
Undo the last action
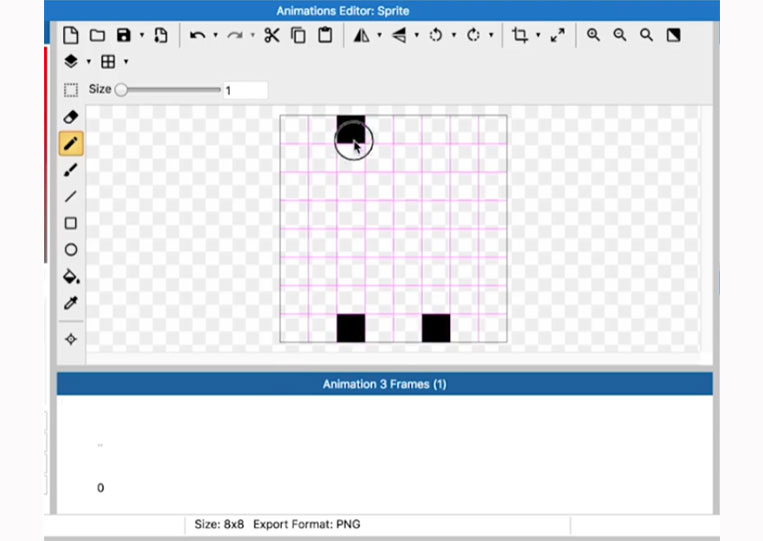(197, 35)
